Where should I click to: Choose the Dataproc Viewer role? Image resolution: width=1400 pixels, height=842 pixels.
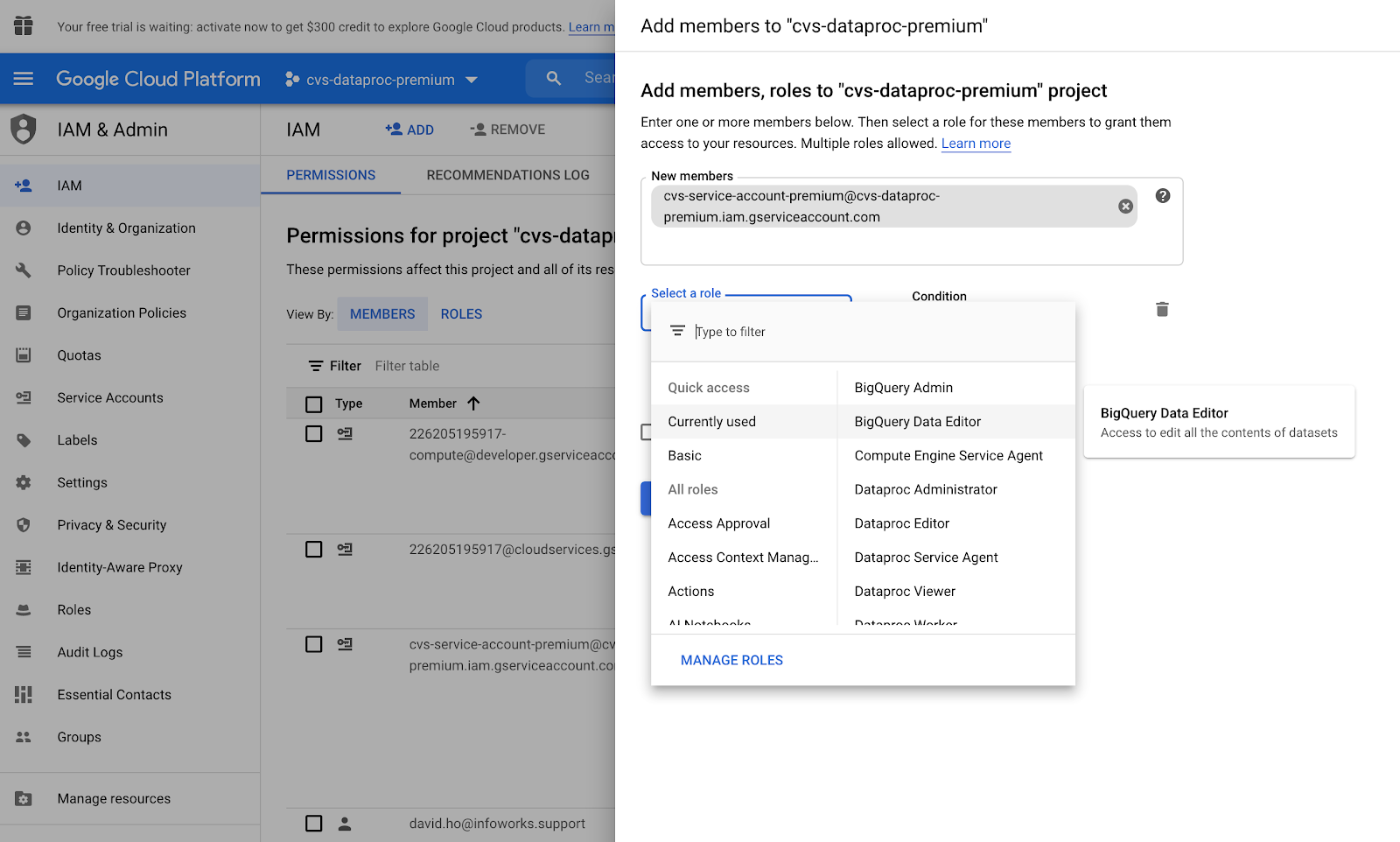pos(956,592)
